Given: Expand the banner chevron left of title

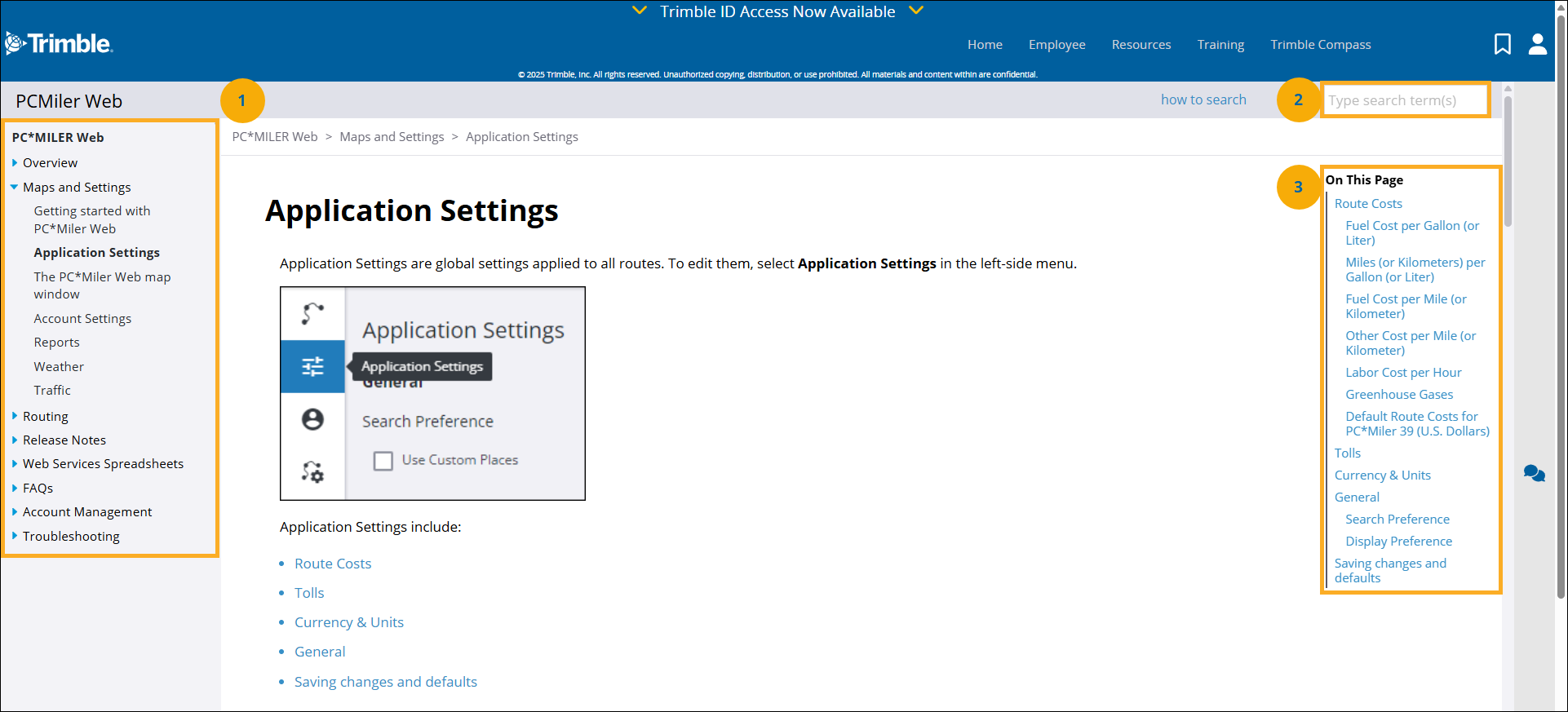Looking at the screenshot, I should (x=640, y=11).
